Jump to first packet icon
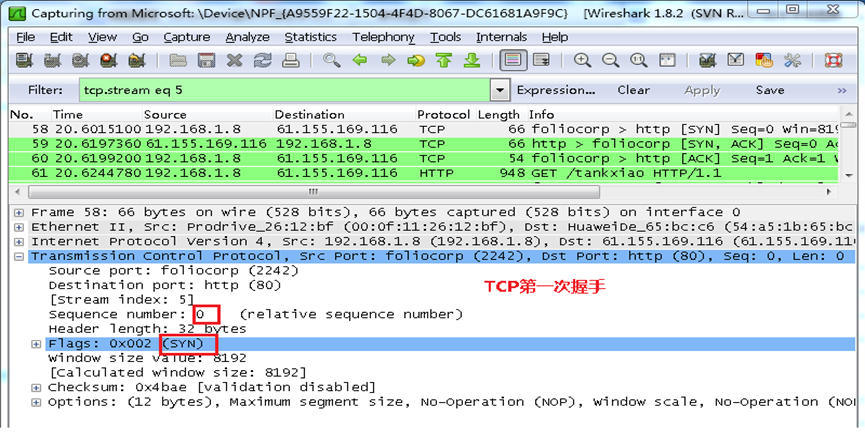The height and width of the screenshot is (434, 865). tap(444, 60)
